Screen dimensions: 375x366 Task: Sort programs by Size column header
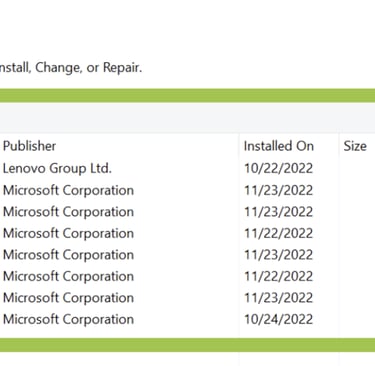pyautogui.click(x=355, y=146)
